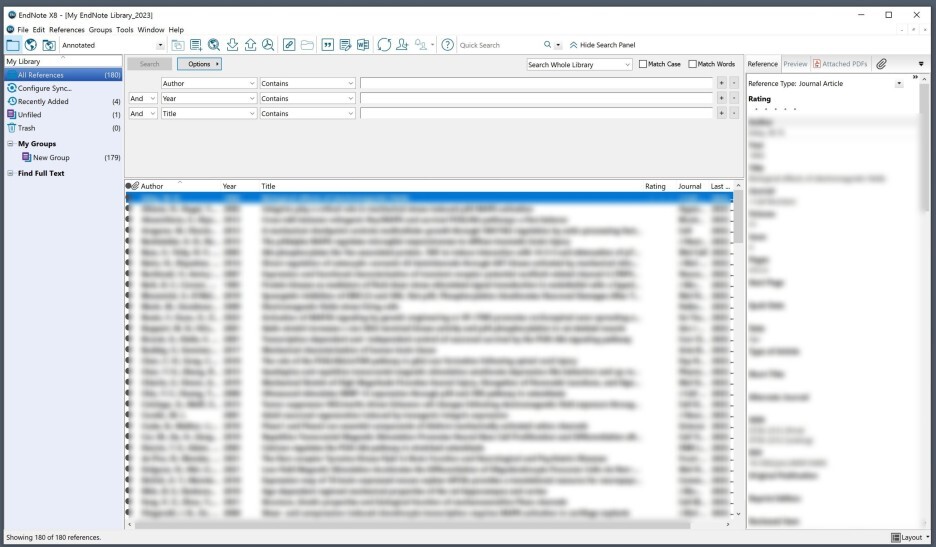This screenshot has width=936, height=547.
Task: Open the References menu
Action: point(67,29)
